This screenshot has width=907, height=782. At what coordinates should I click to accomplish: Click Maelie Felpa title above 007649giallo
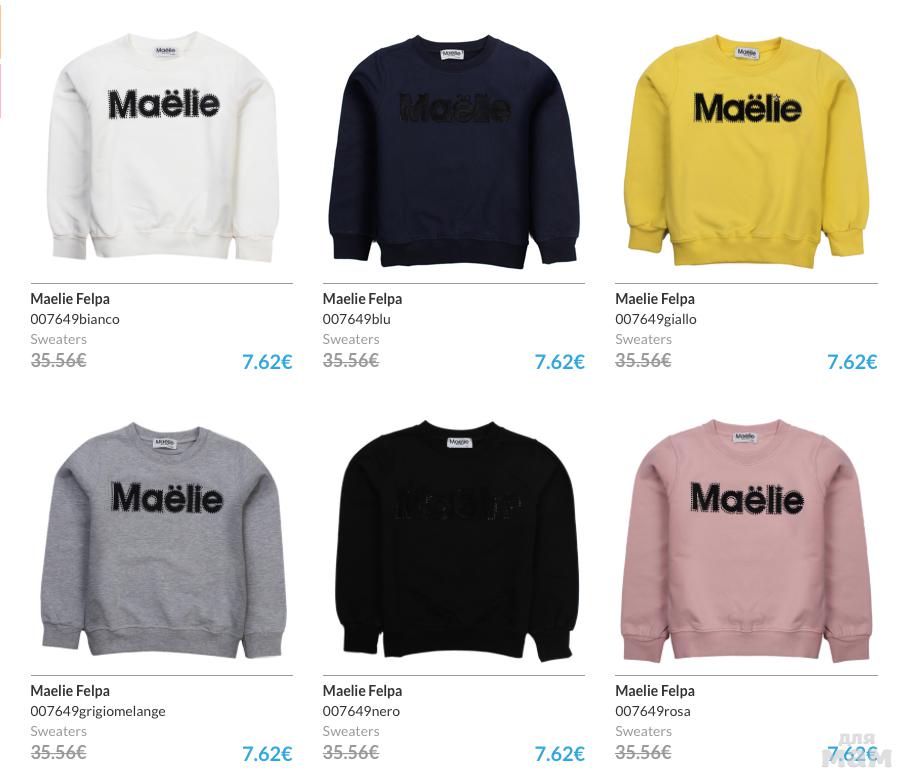[655, 299]
